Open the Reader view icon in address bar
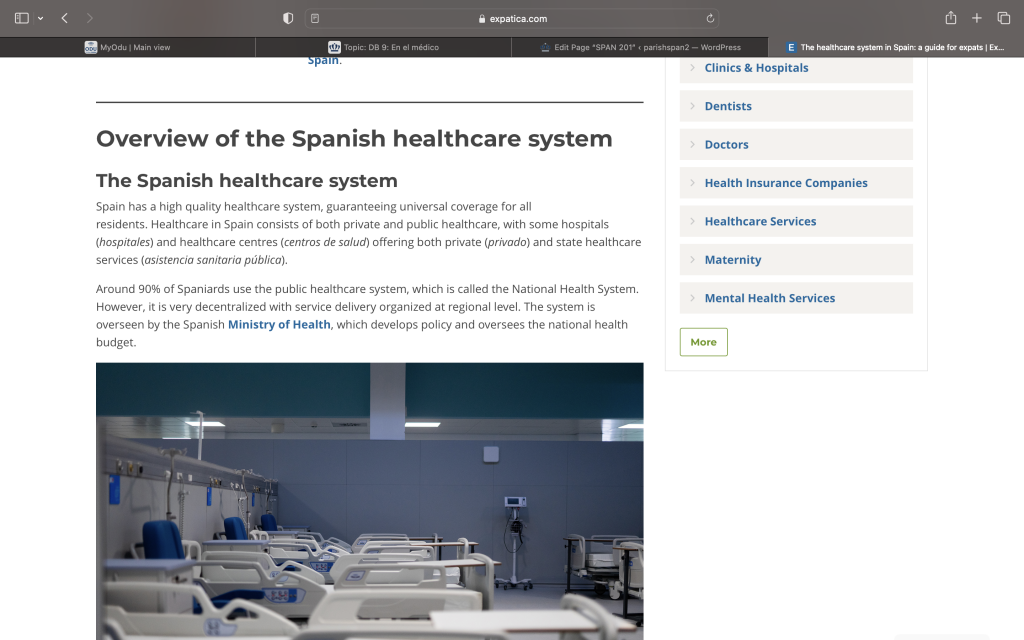Viewport: 1024px width, 640px height. point(315,18)
